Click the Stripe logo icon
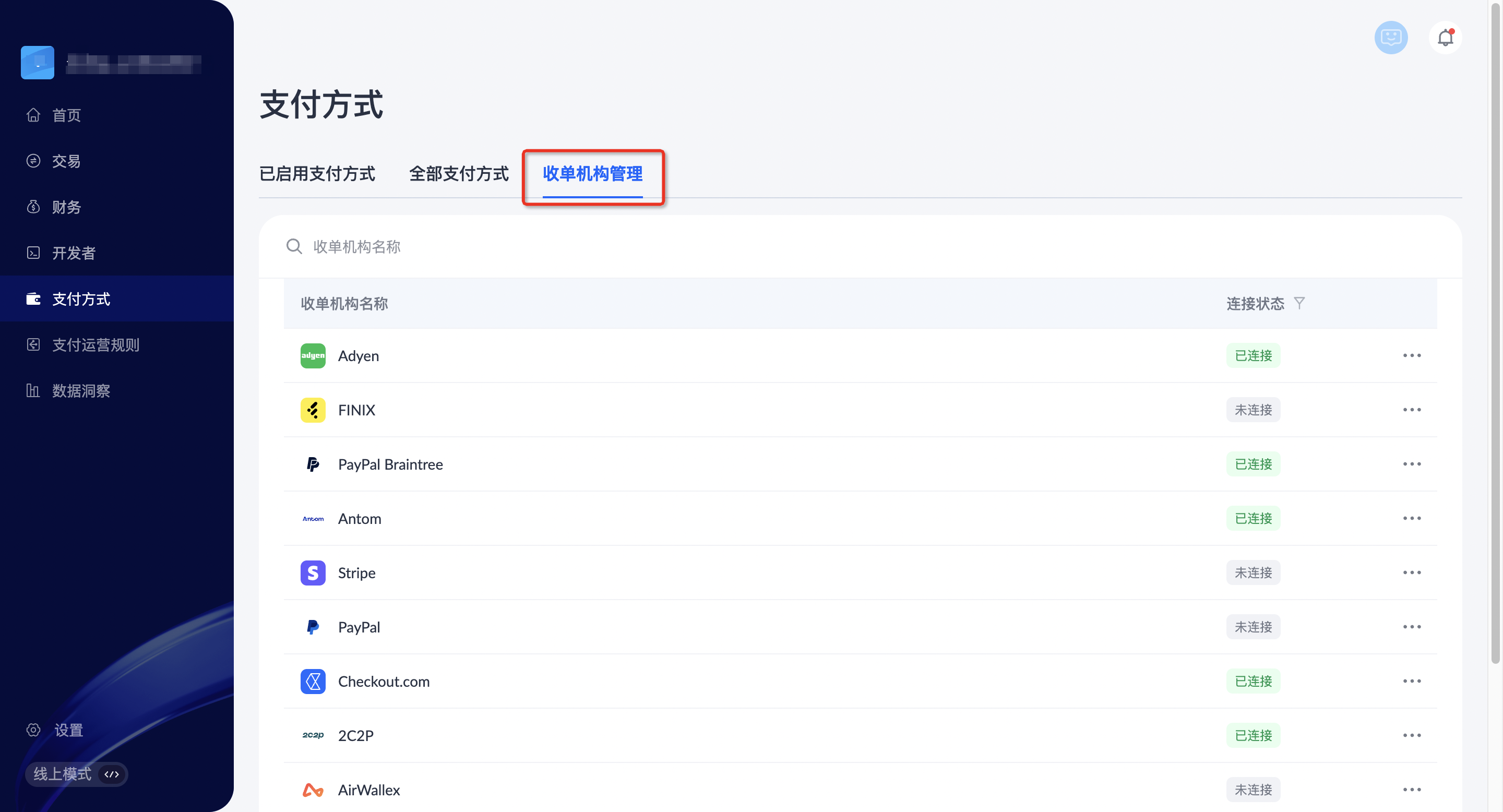This screenshot has width=1503, height=812. click(x=313, y=573)
